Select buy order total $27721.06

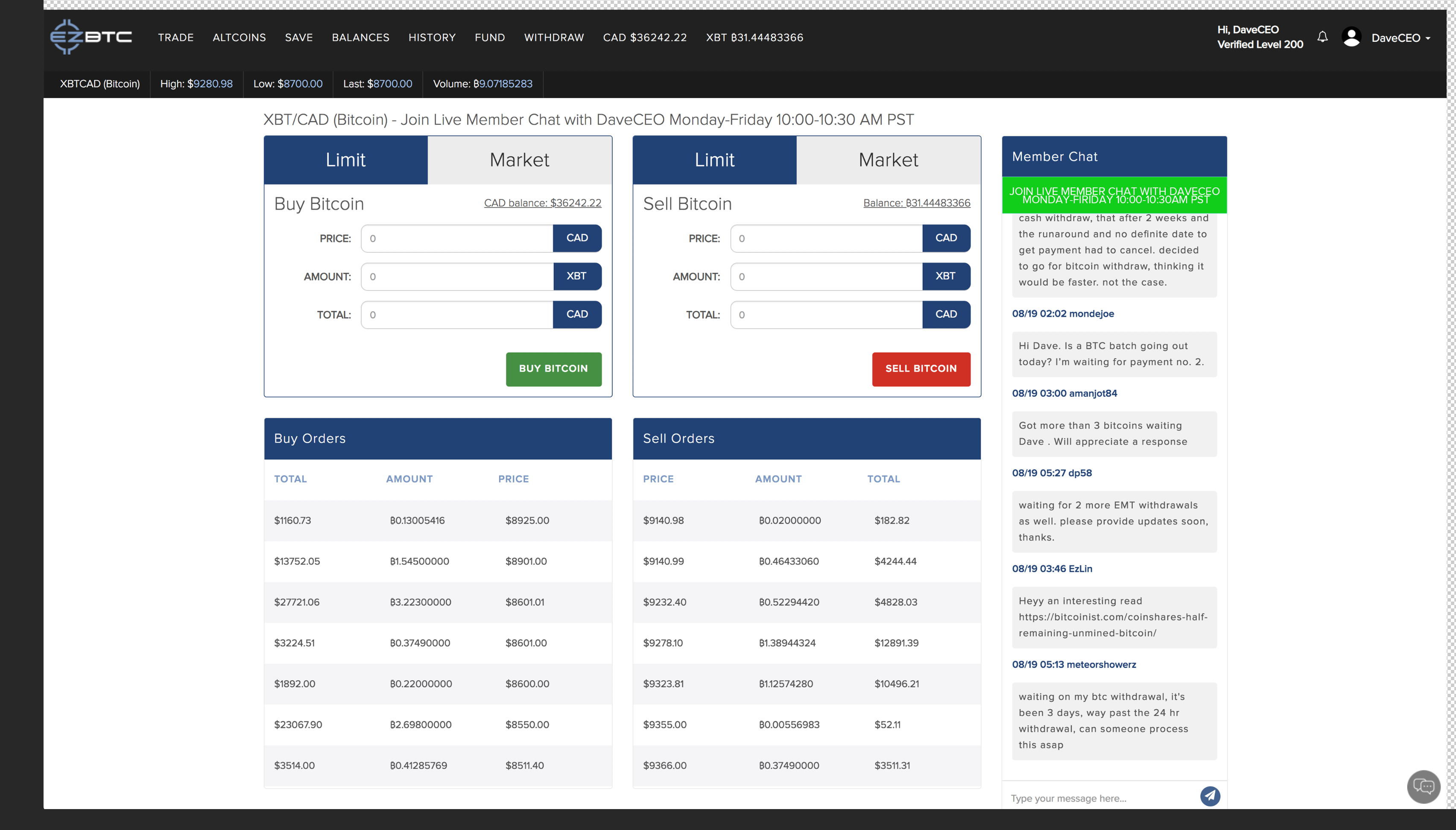point(438,602)
